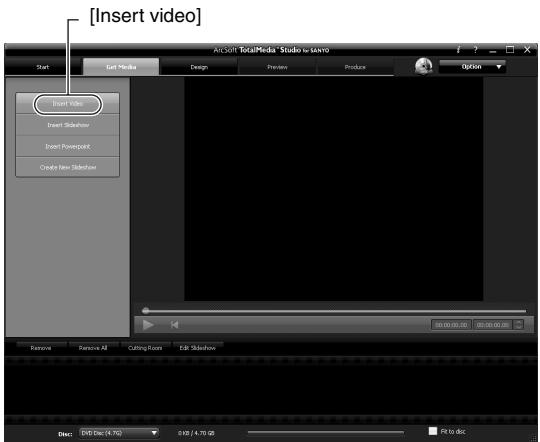The height and width of the screenshot is (442, 540).
Task: Open the Produce tab
Action: click(355, 67)
